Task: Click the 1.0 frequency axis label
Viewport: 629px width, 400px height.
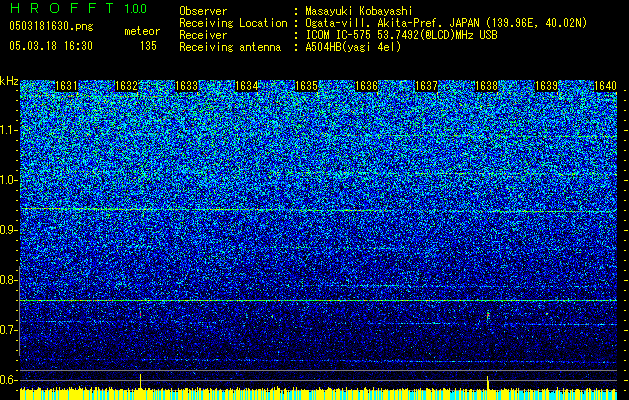Action: (x=9, y=180)
